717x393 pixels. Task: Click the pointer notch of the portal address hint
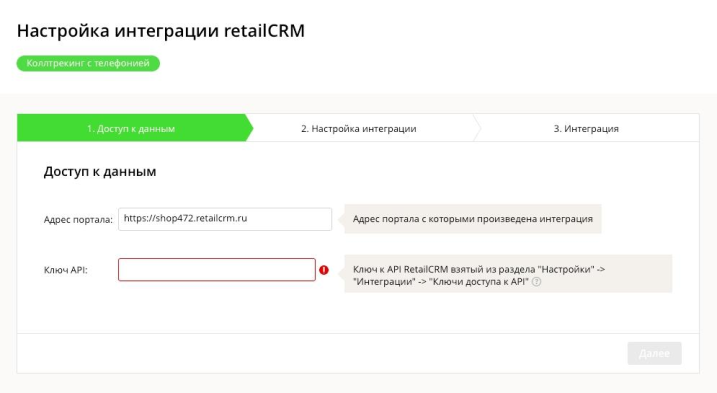click(x=341, y=219)
